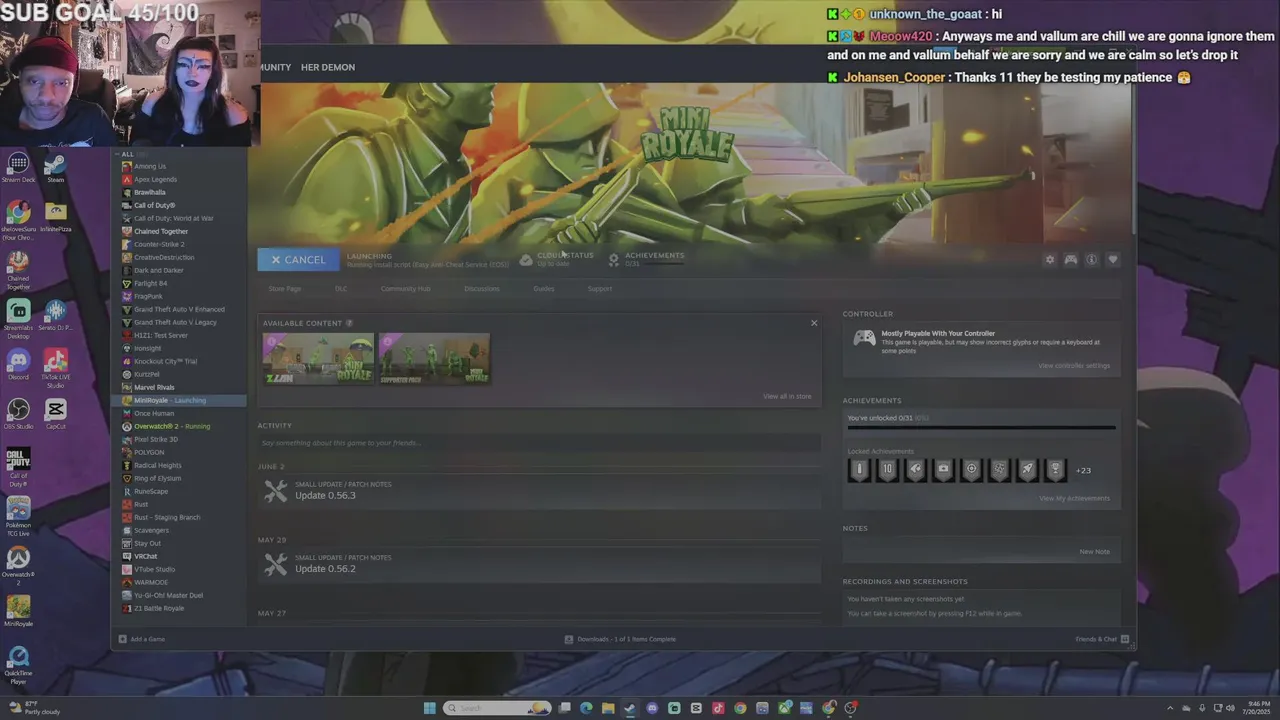Viewport: 1280px width, 720px height.
Task: Click the Available Content help question icon
Action: tap(349, 323)
